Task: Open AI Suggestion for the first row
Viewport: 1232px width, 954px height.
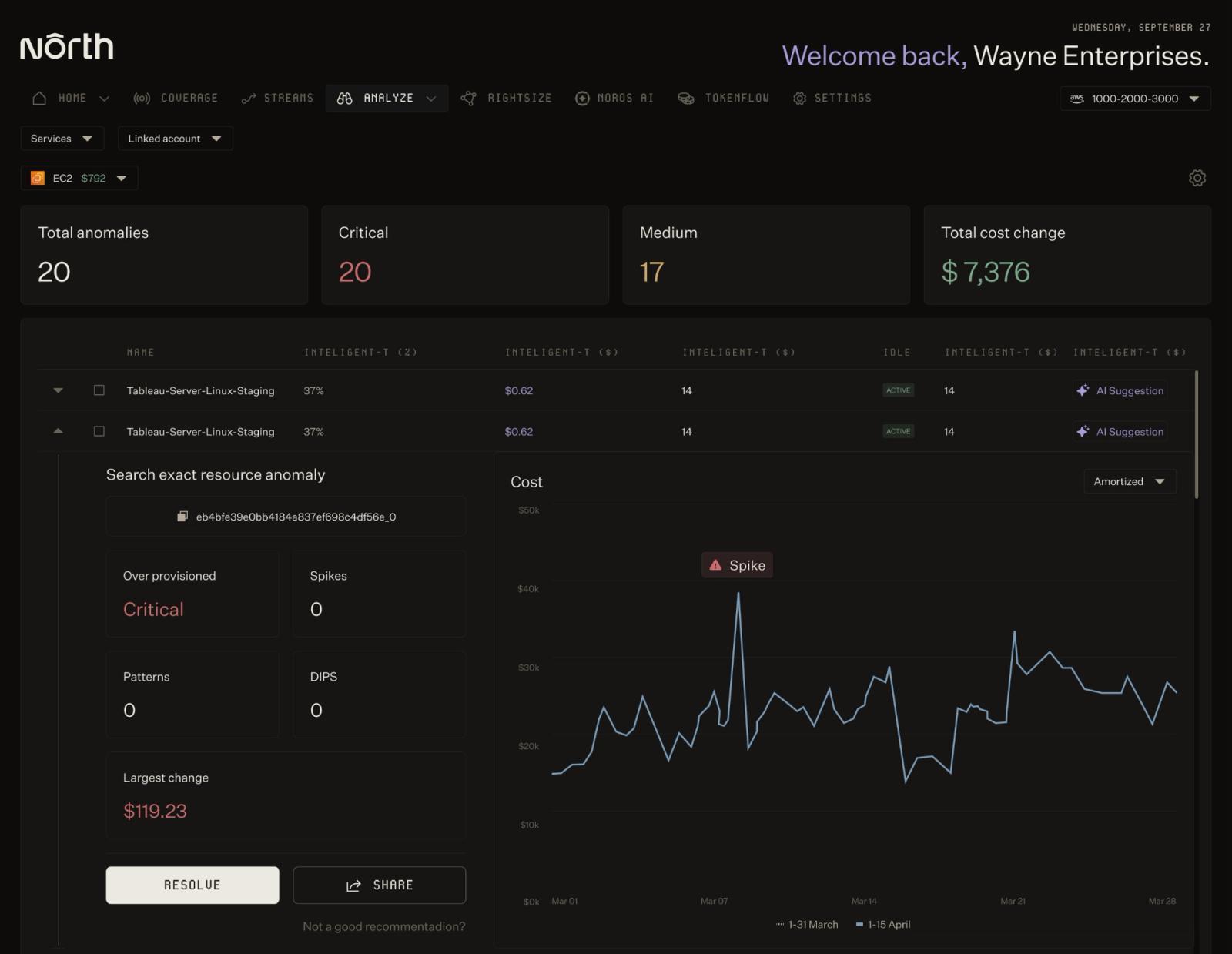Action: click(1120, 390)
